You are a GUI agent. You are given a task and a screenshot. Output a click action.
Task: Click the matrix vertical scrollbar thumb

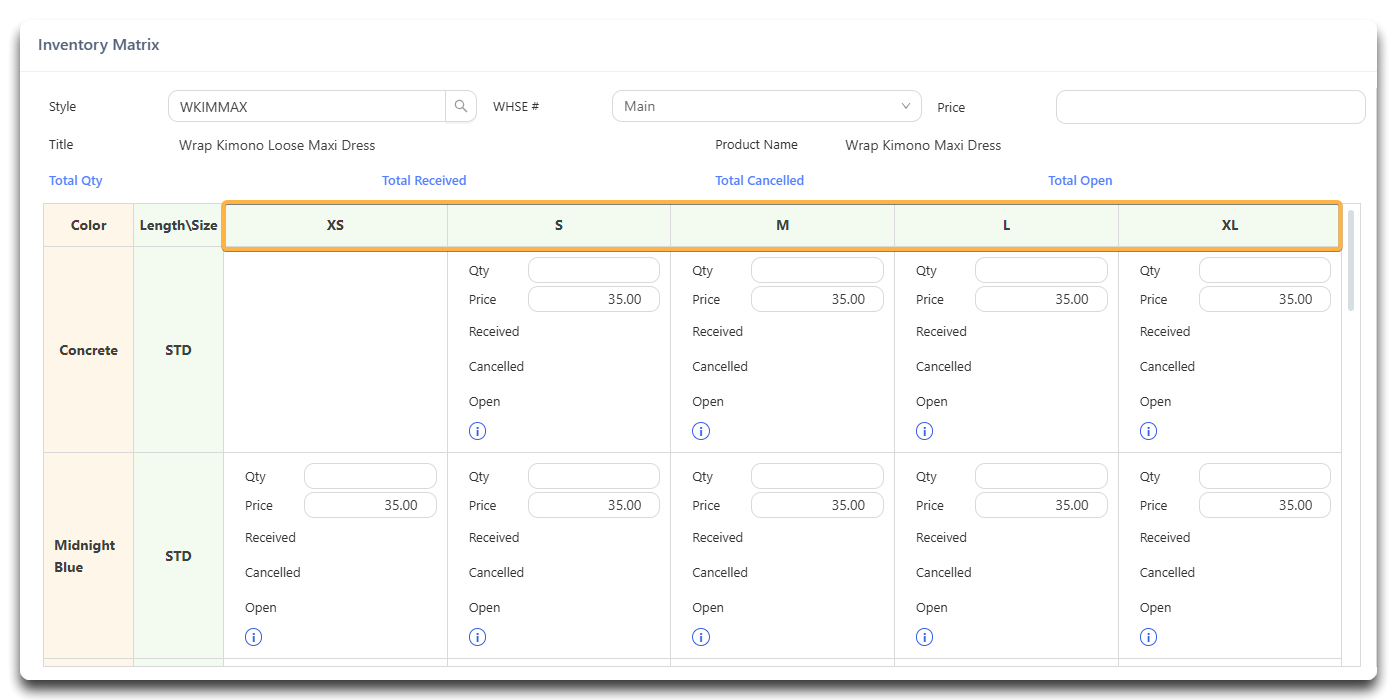coord(1352,260)
